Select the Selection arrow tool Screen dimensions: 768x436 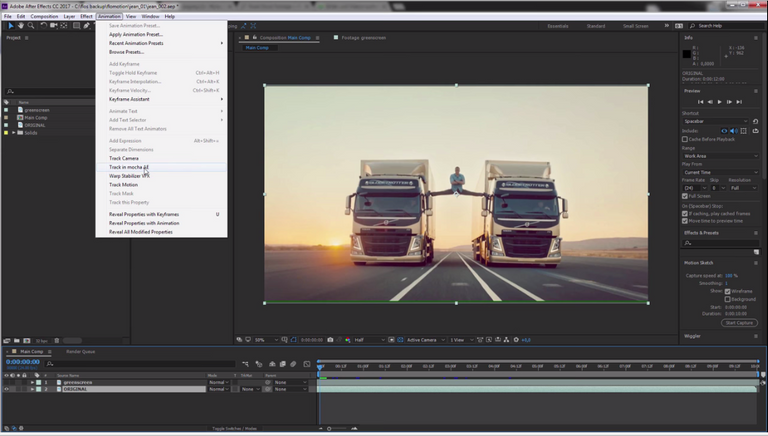tap(11, 25)
